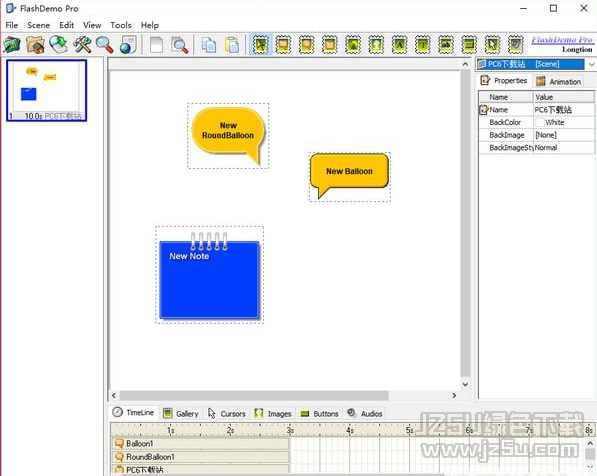
Task: Click the BackImageStyle Normal value
Action: point(563,148)
